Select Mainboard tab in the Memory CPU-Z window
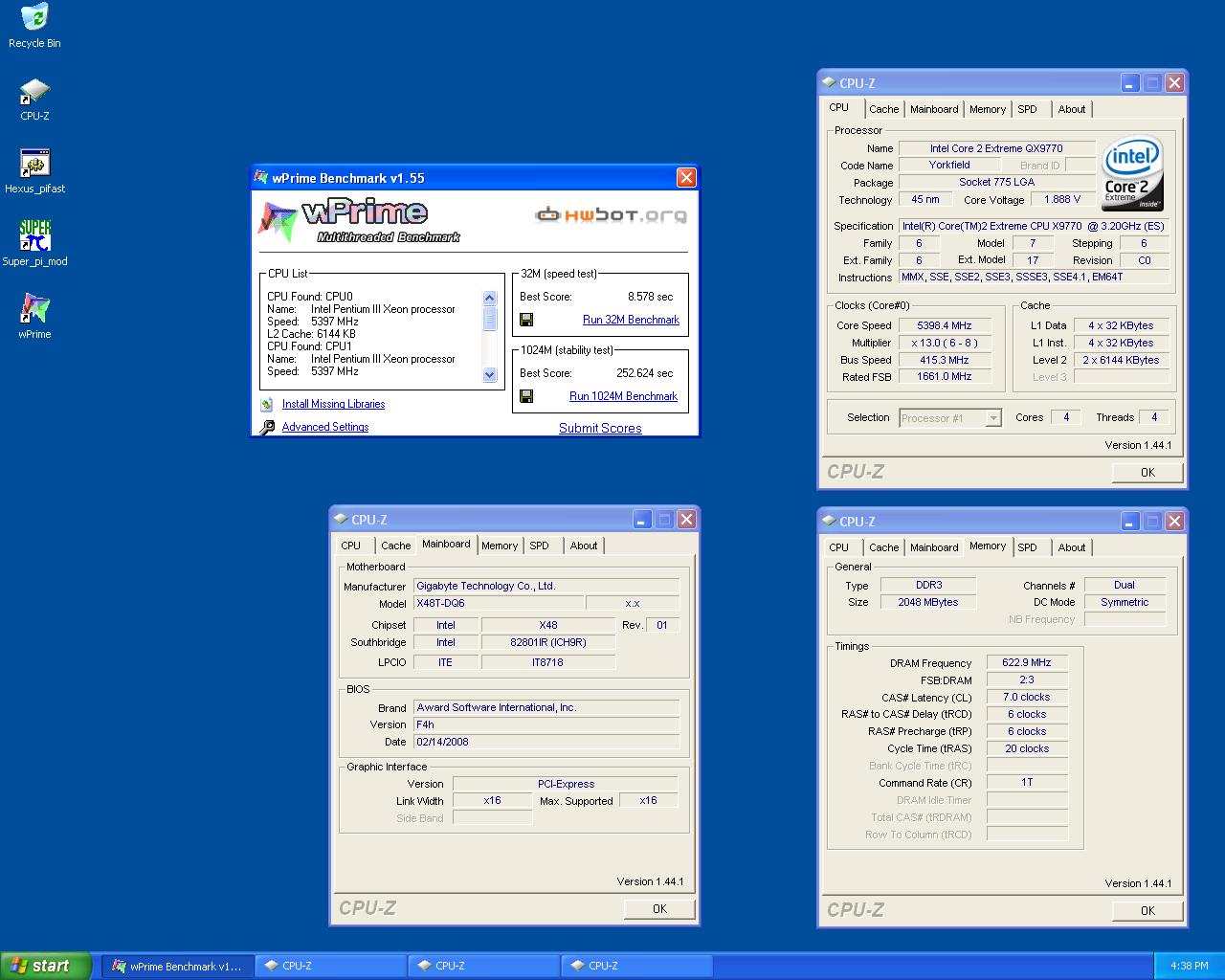 pos(934,547)
